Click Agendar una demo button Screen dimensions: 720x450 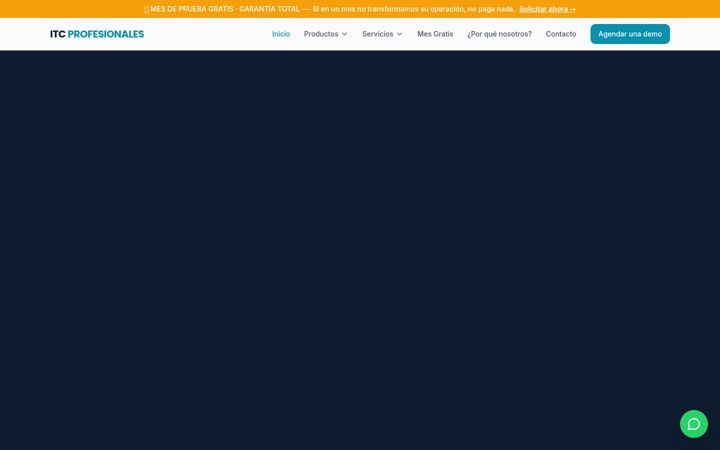[x=630, y=34]
